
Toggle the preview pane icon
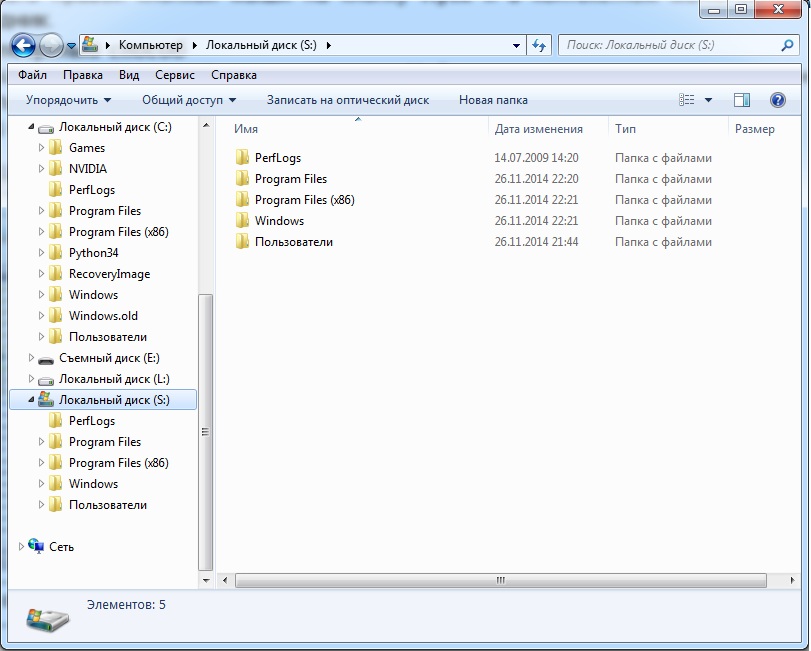pos(742,100)
